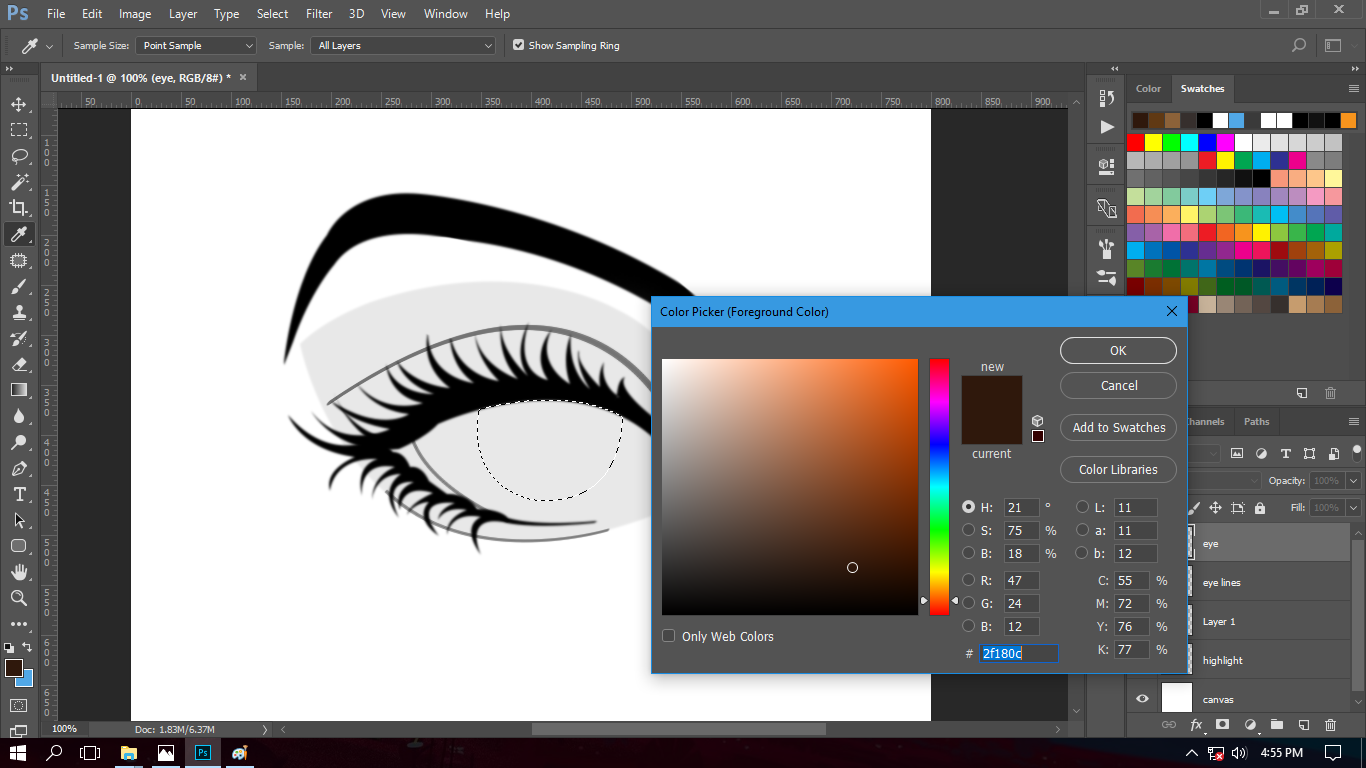Pick the pure red swatch in Swatches
The width and height of the screenshot is (1366, 768).
pos(1136,142)
